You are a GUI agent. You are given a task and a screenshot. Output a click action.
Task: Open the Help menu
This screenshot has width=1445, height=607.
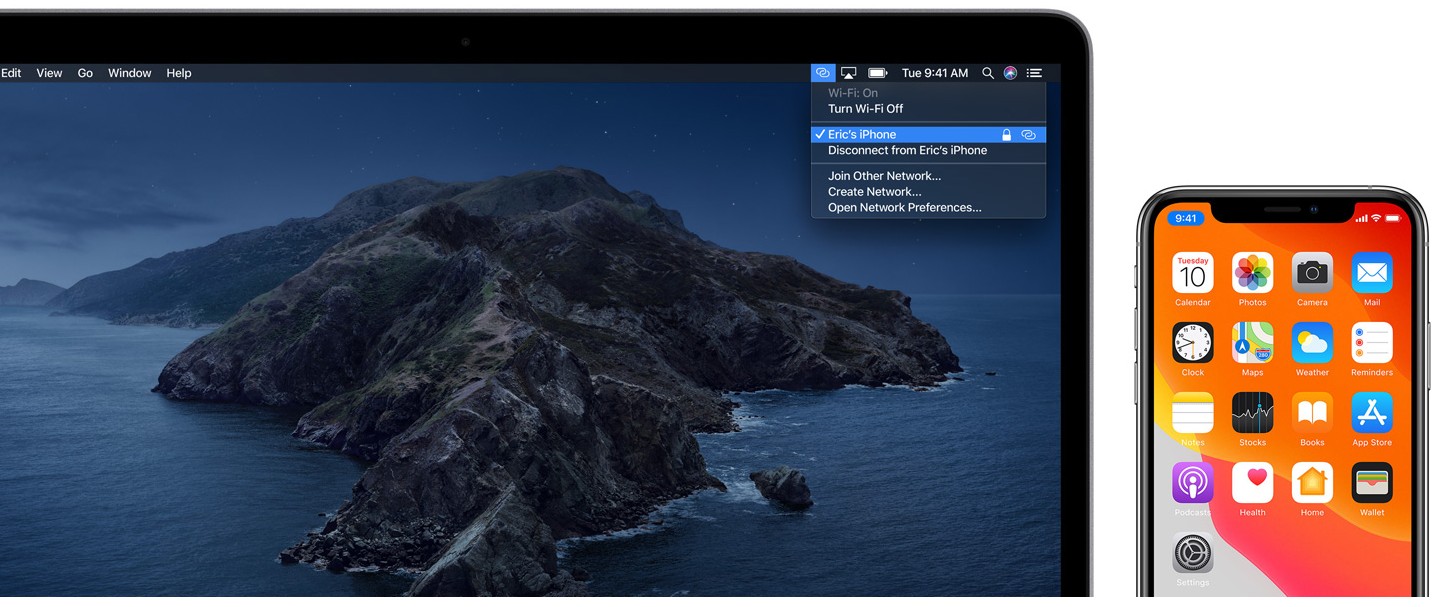click(x=179, y=73)
